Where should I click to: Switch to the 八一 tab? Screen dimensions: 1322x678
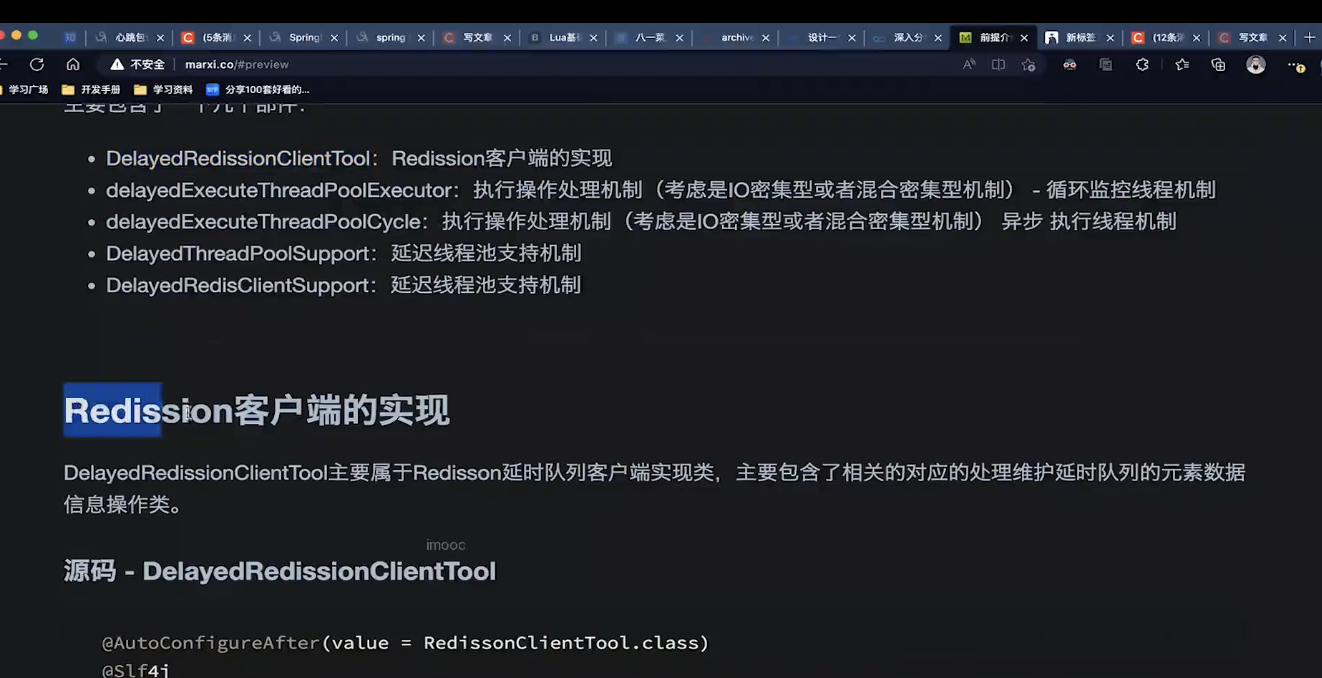(x=648, y=37)
